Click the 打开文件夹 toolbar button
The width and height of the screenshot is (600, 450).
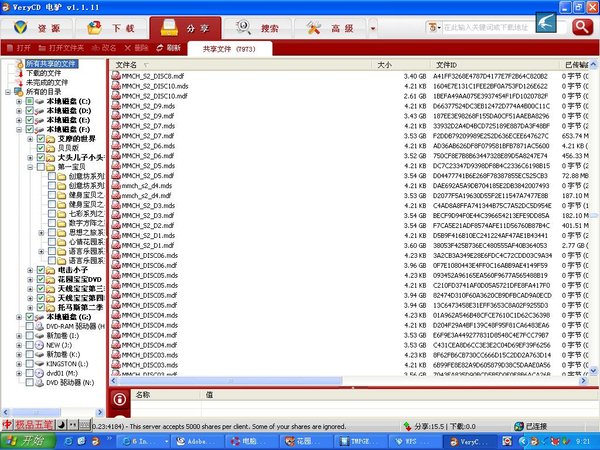(61, 48)
